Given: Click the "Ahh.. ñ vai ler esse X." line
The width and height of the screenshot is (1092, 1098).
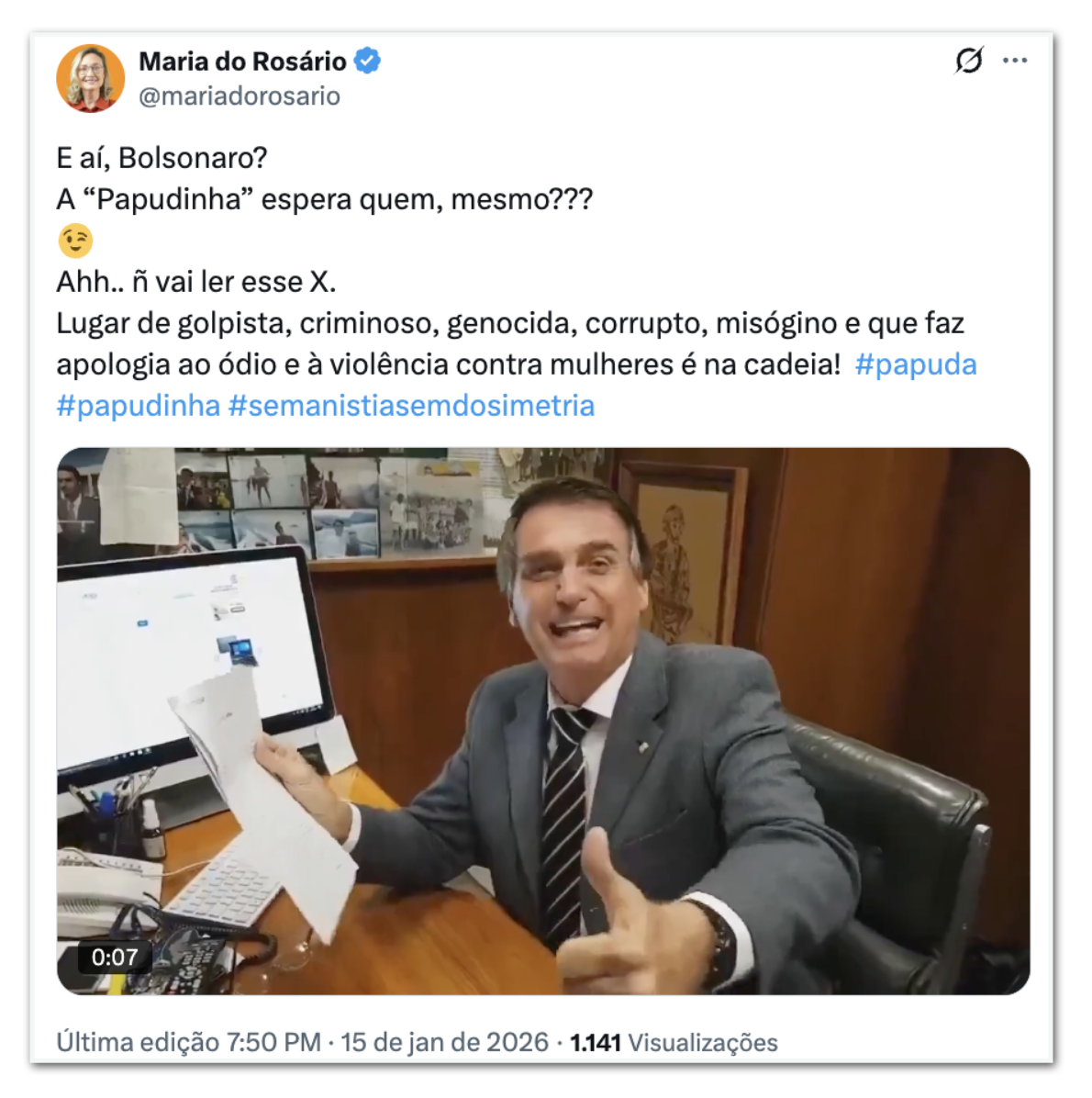Looking at the screenshot, I should pyautogui.click(x=196, y=282).
